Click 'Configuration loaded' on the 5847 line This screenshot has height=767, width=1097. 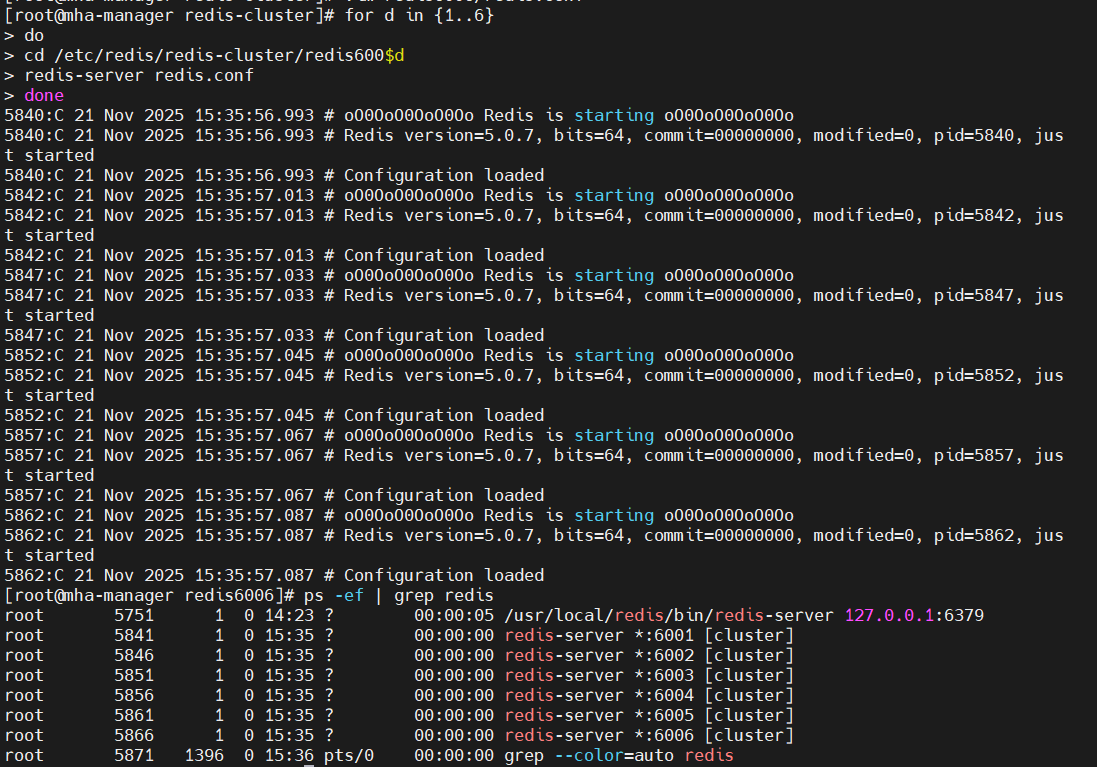coord(444,335)
